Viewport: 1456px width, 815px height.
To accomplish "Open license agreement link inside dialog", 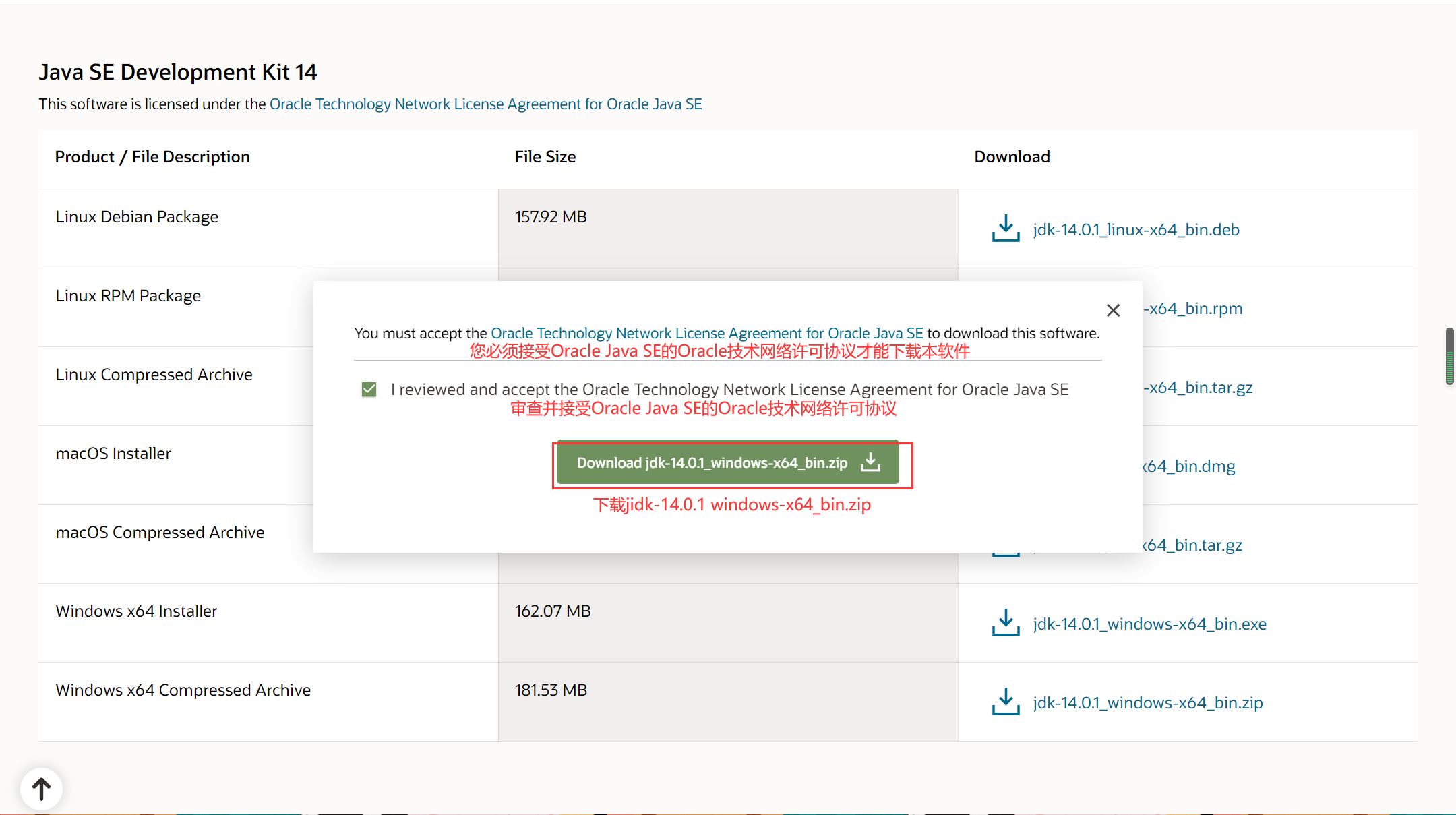I will pos(706,333).
